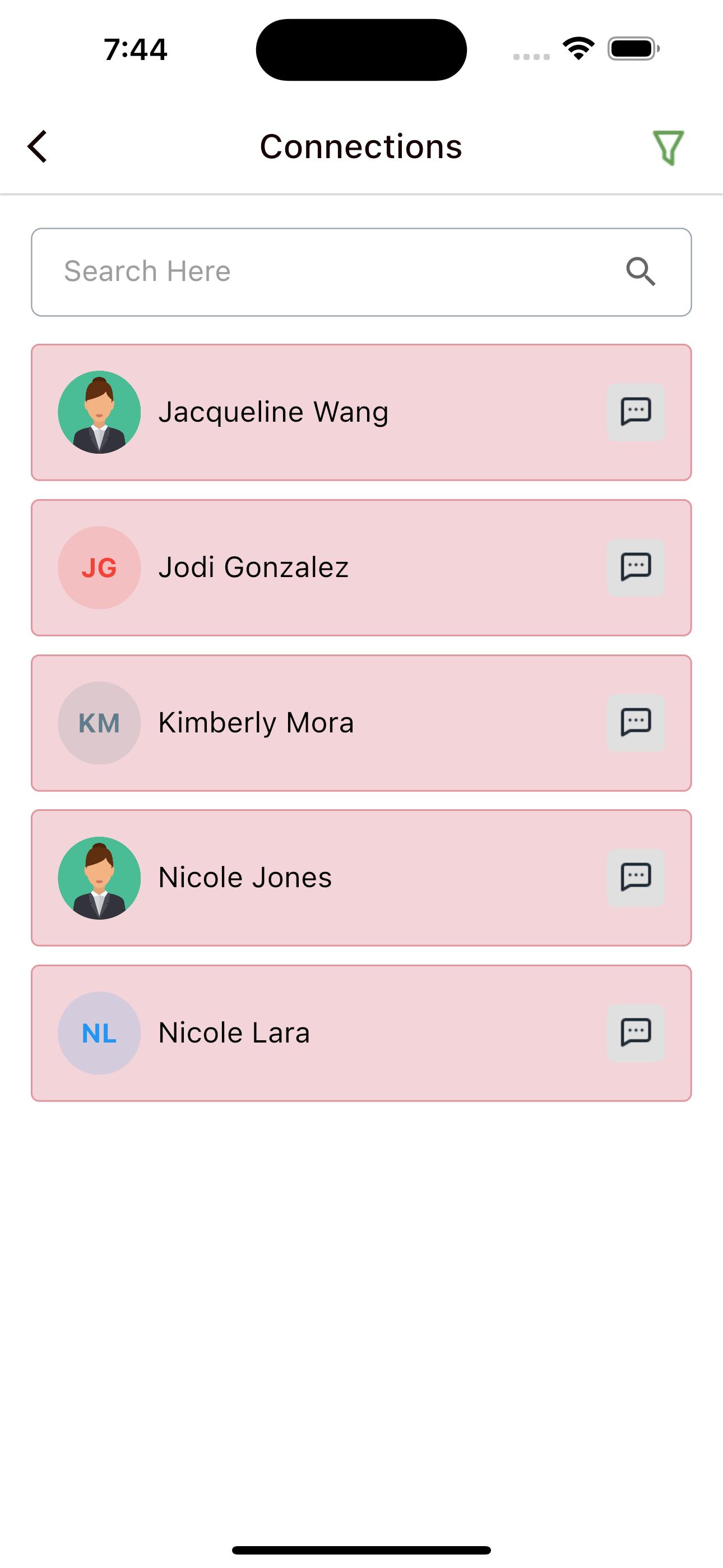Open Nicole Jones's profile photo
Image resolution: width=723 pixels, height=1568 pixels.
[99, 878]
